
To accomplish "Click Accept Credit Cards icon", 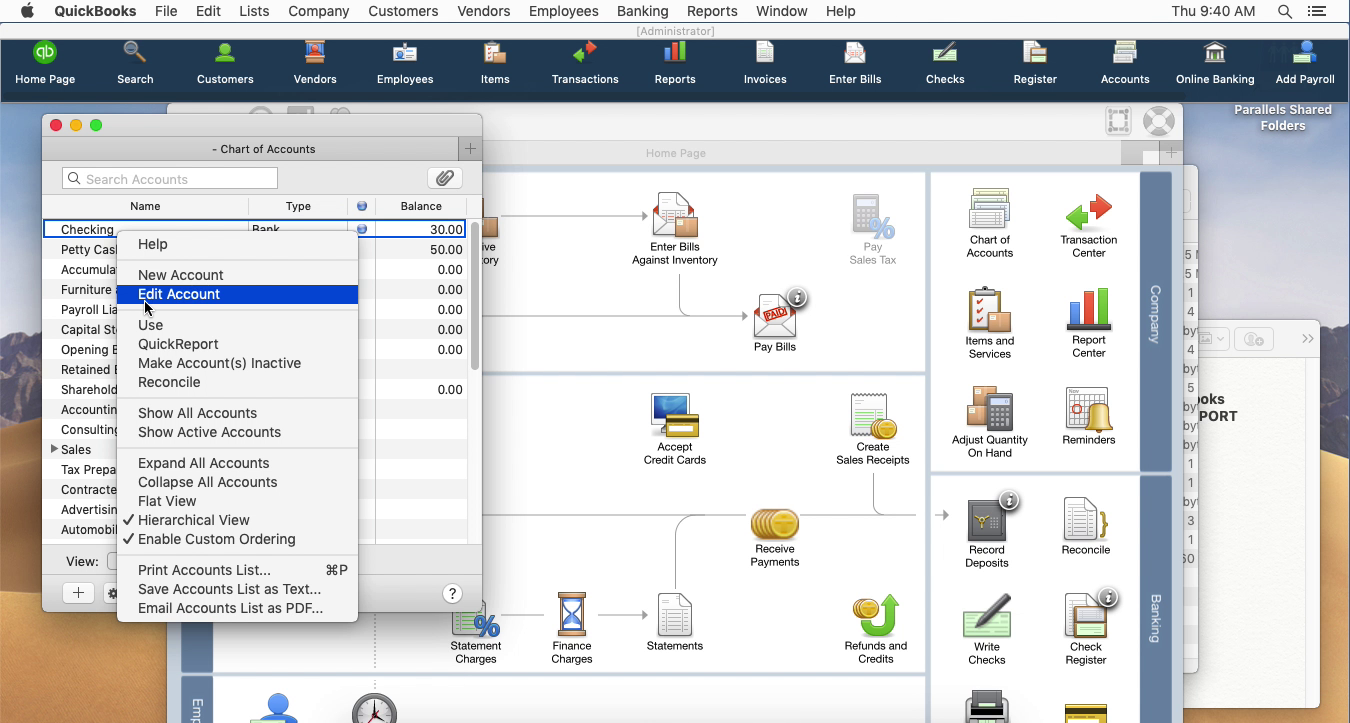I will click(x=675, y=429).
